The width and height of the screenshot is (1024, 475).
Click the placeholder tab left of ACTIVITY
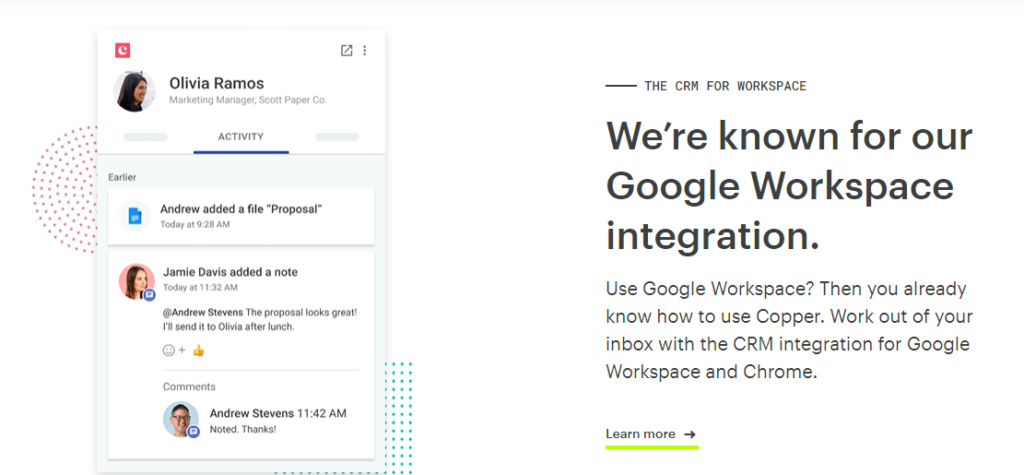click(x=145, y=137)
